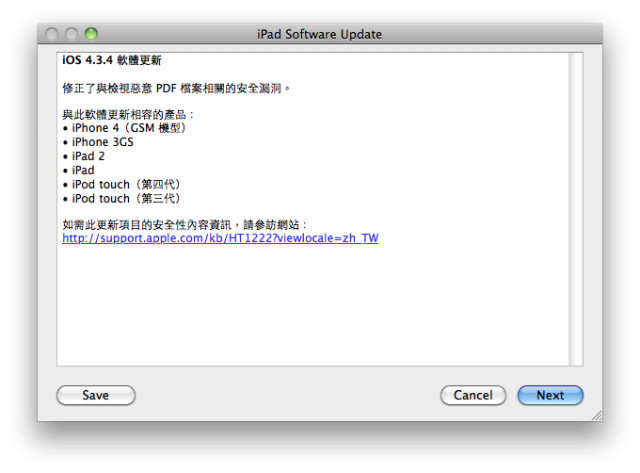Click 'iPod touch (第三代)' list item
The image size is (640, 473).
(122, 199)
